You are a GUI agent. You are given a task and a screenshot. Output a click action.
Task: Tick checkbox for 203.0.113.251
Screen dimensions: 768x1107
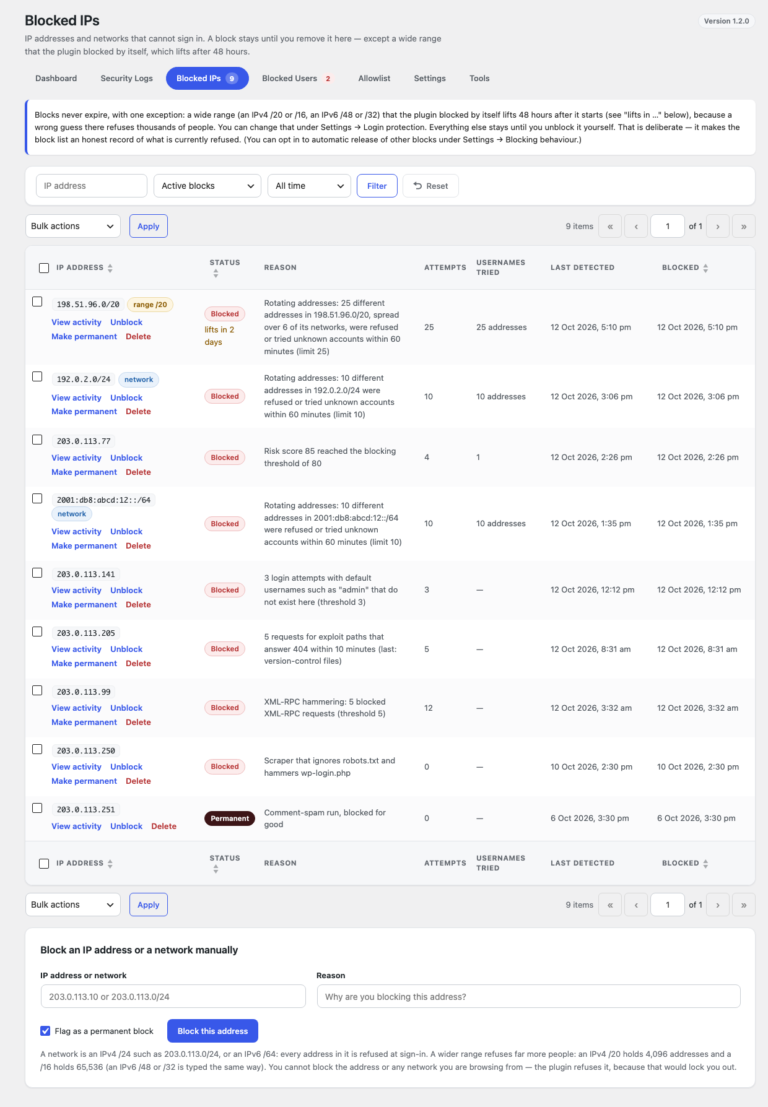37,808
